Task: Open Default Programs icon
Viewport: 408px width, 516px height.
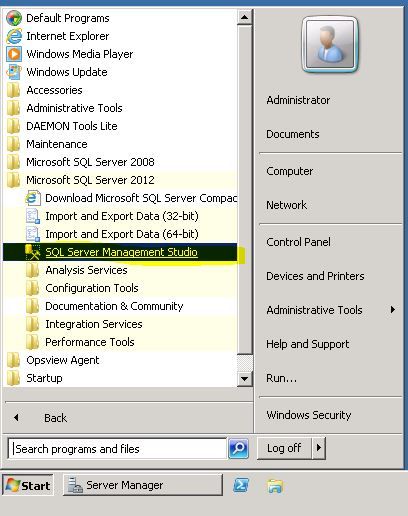Action: [x=14, y=18]
